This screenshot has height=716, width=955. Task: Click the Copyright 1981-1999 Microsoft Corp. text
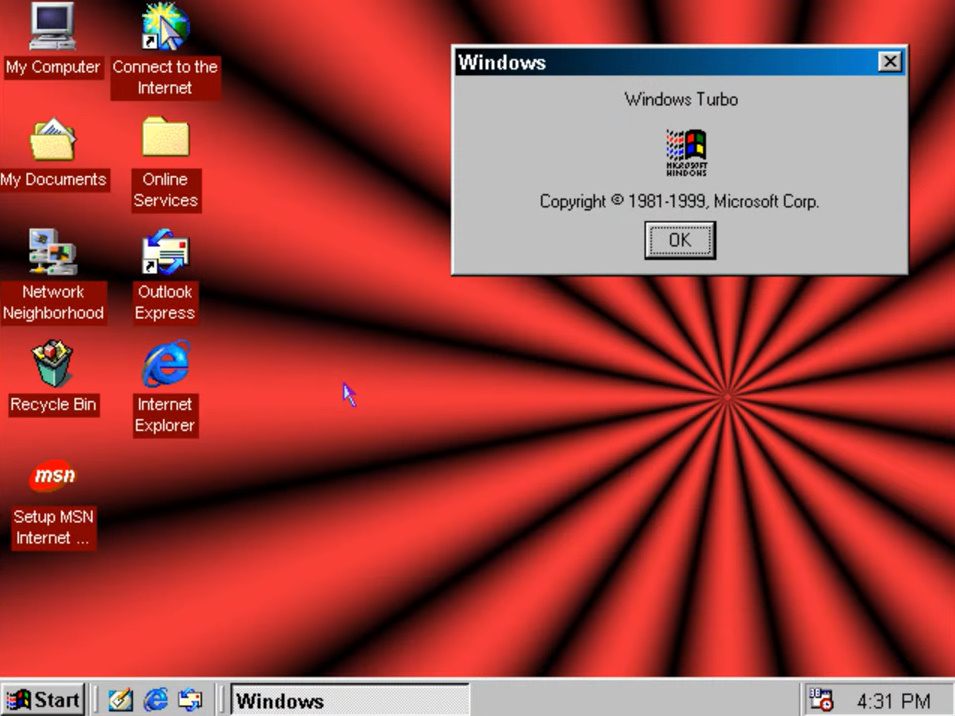(x=679, y=202)
